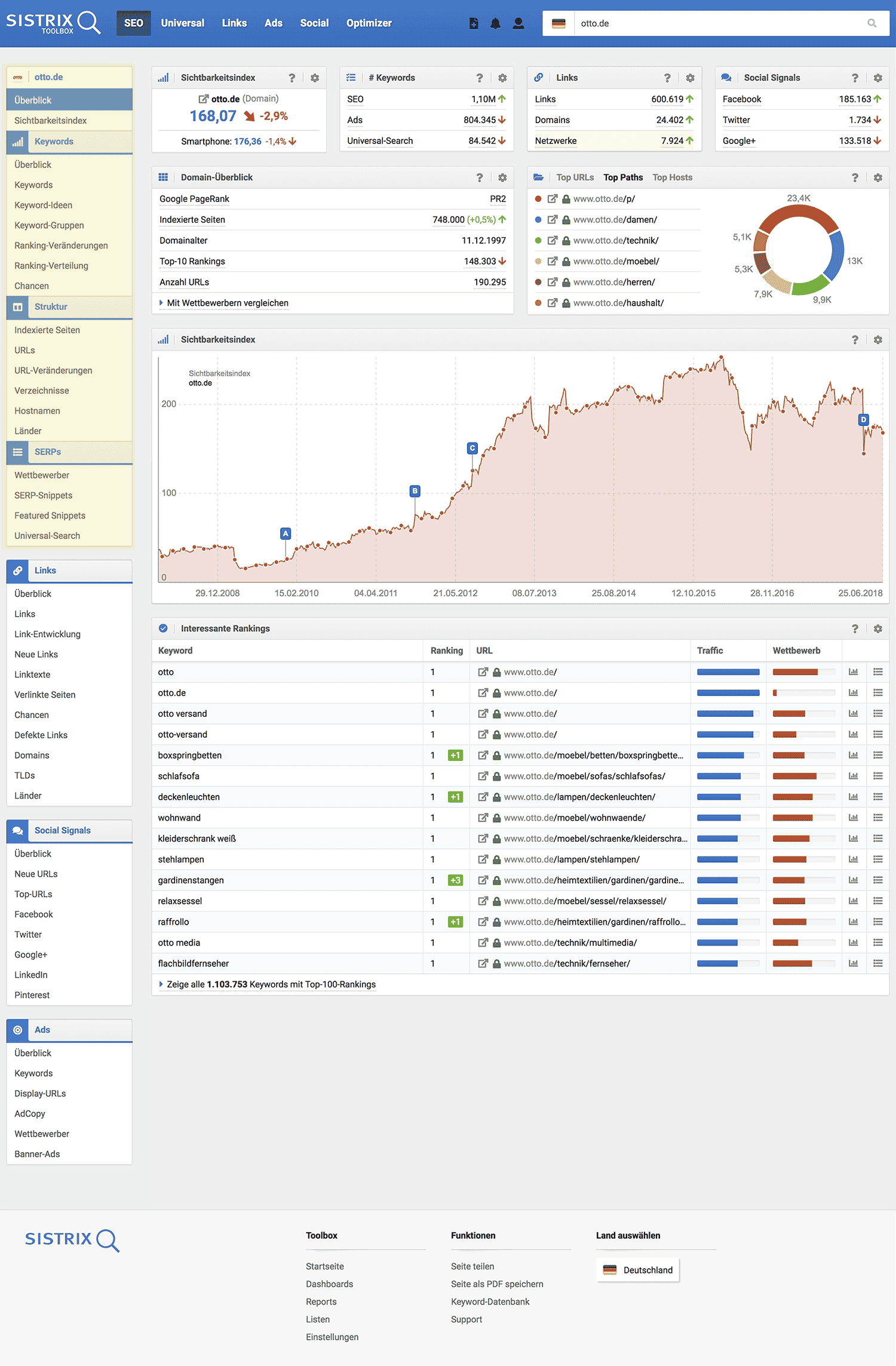Open list icon in the schlafsofa row
Screen dimensions: 896x1366
point(877,776)
